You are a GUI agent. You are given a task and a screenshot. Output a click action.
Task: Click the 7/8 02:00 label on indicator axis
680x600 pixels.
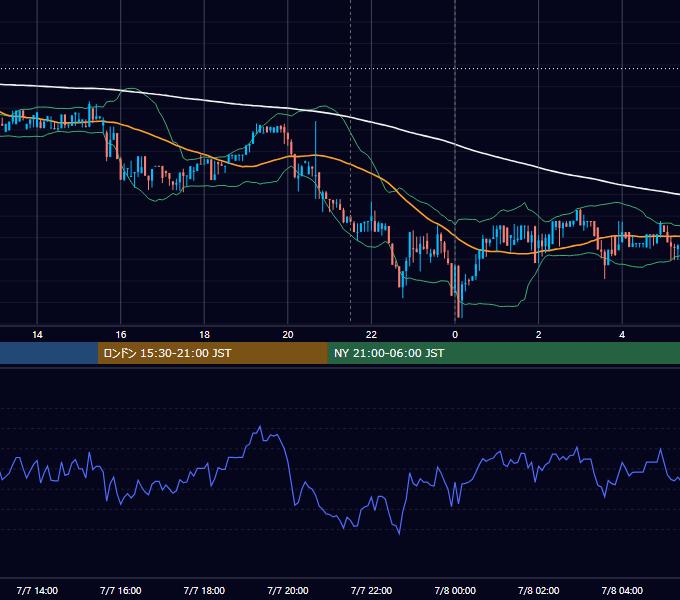(539, 591)
